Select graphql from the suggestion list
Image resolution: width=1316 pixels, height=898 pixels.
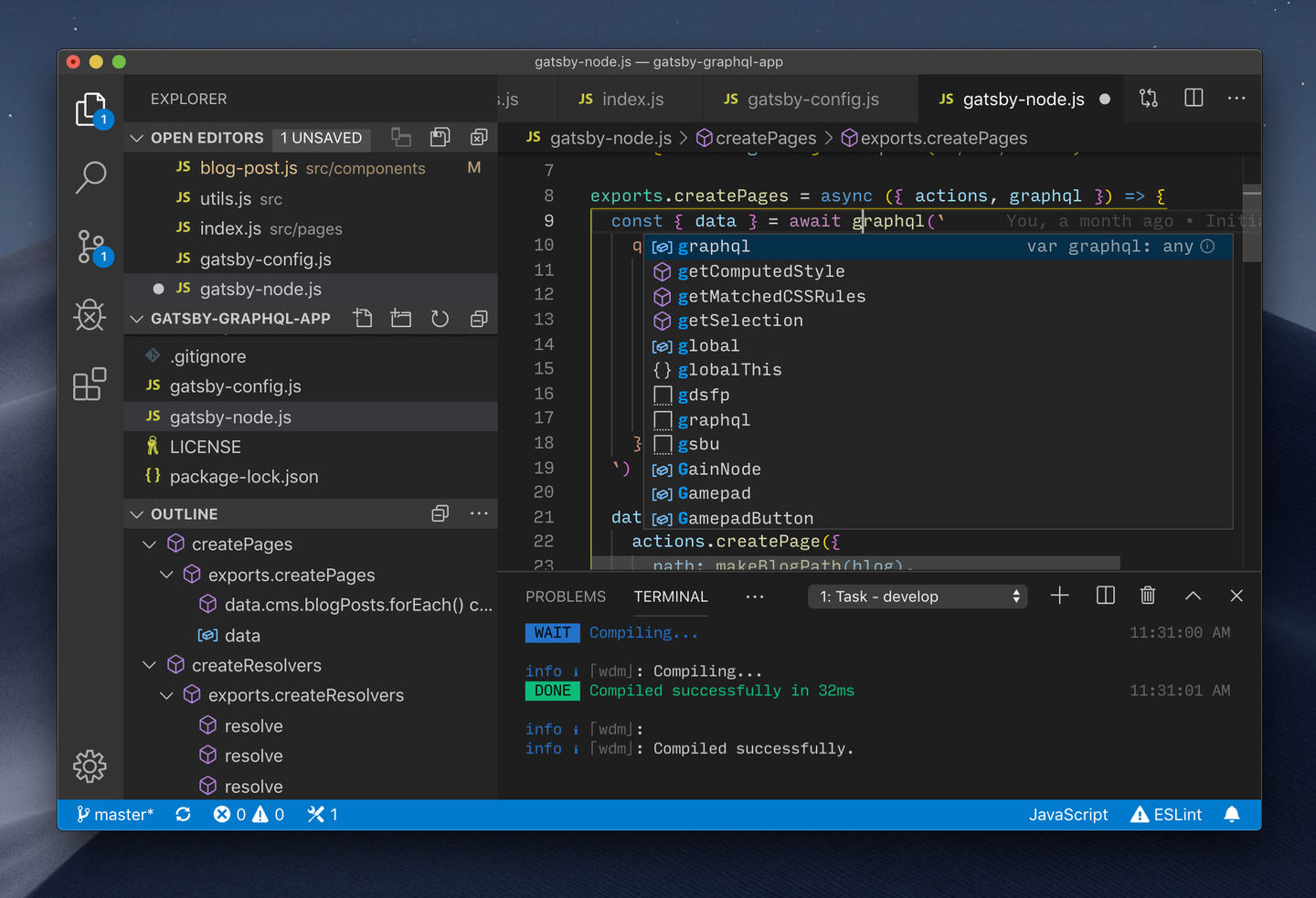coord(714,246)
